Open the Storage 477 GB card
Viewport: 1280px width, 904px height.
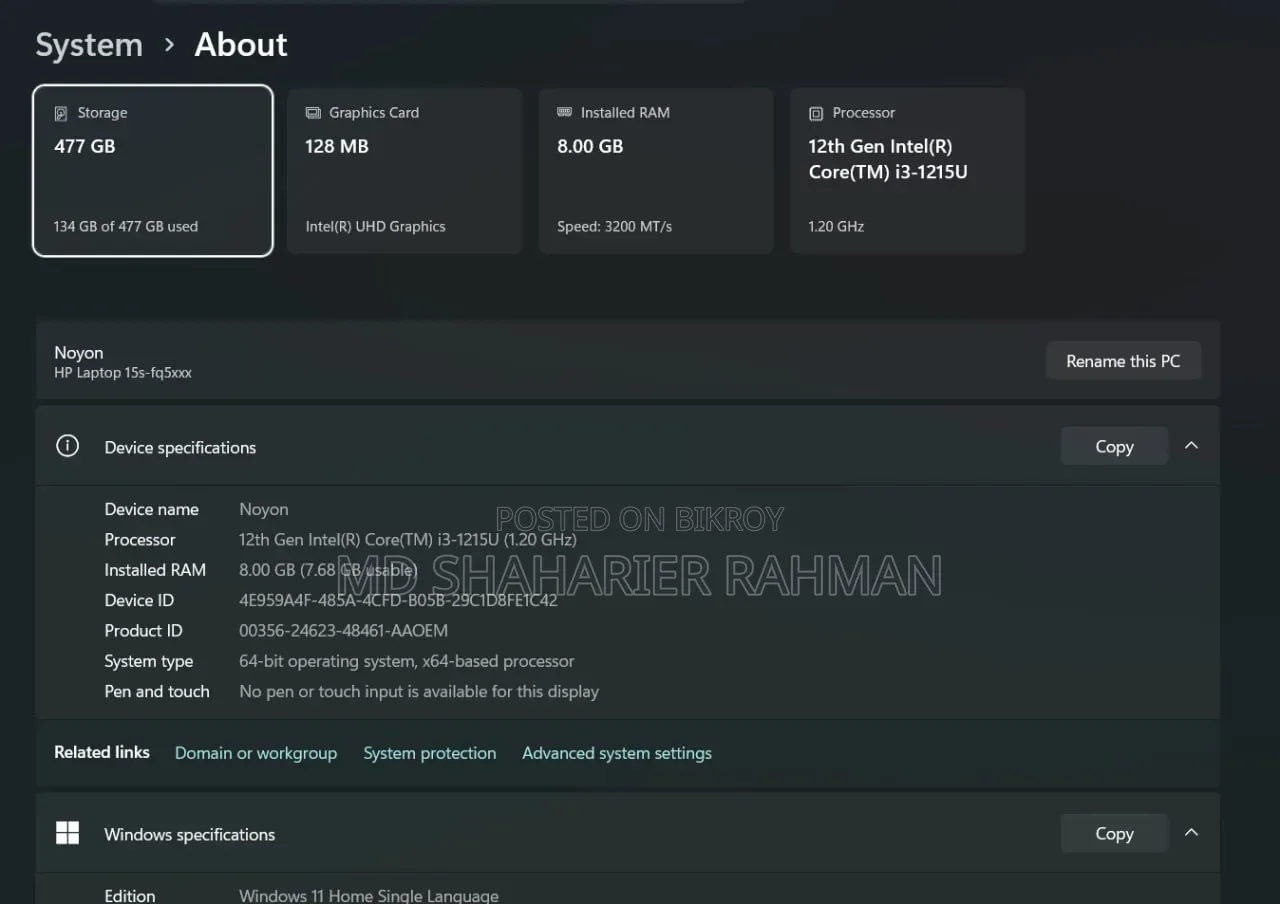pos(153,170)
